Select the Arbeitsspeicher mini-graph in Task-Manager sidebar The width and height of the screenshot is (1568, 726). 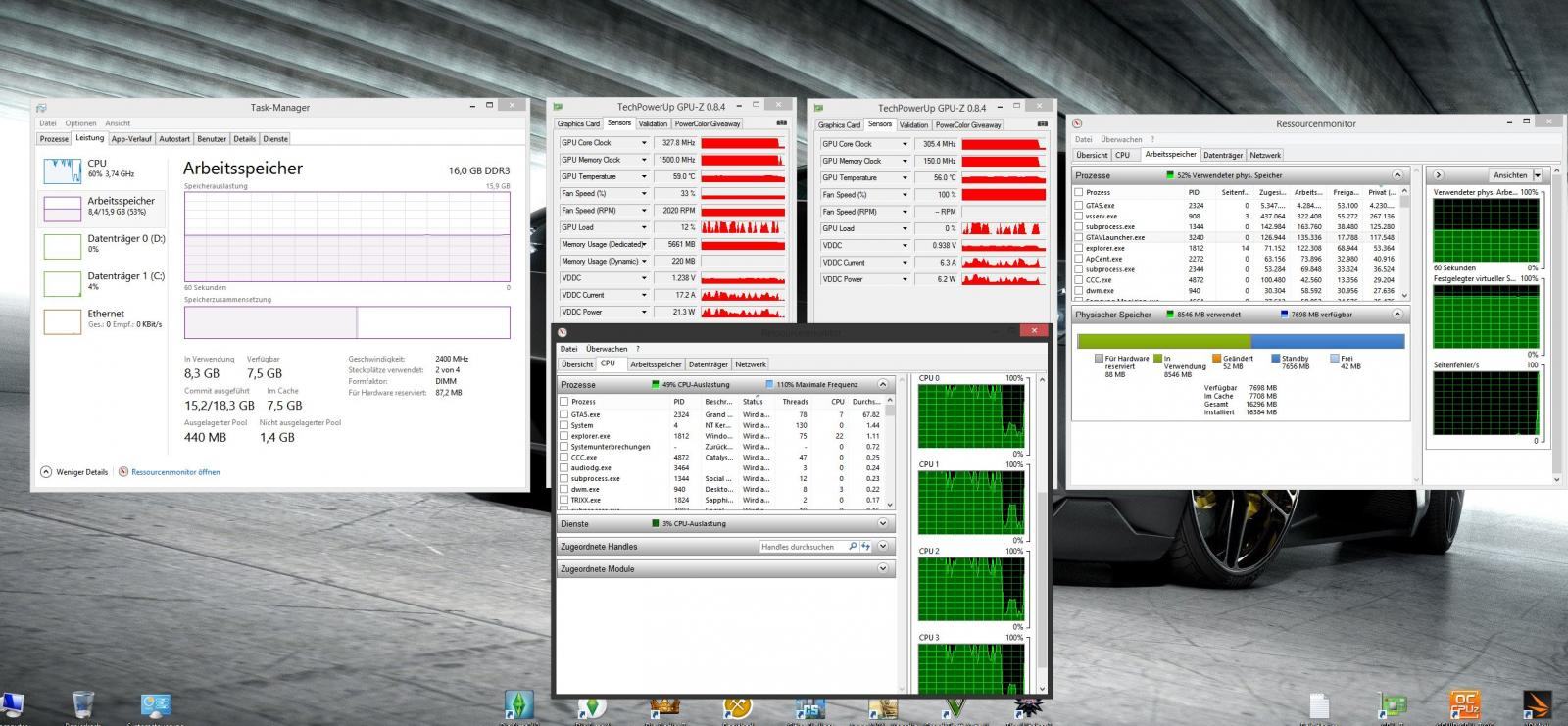coord(62,208)
